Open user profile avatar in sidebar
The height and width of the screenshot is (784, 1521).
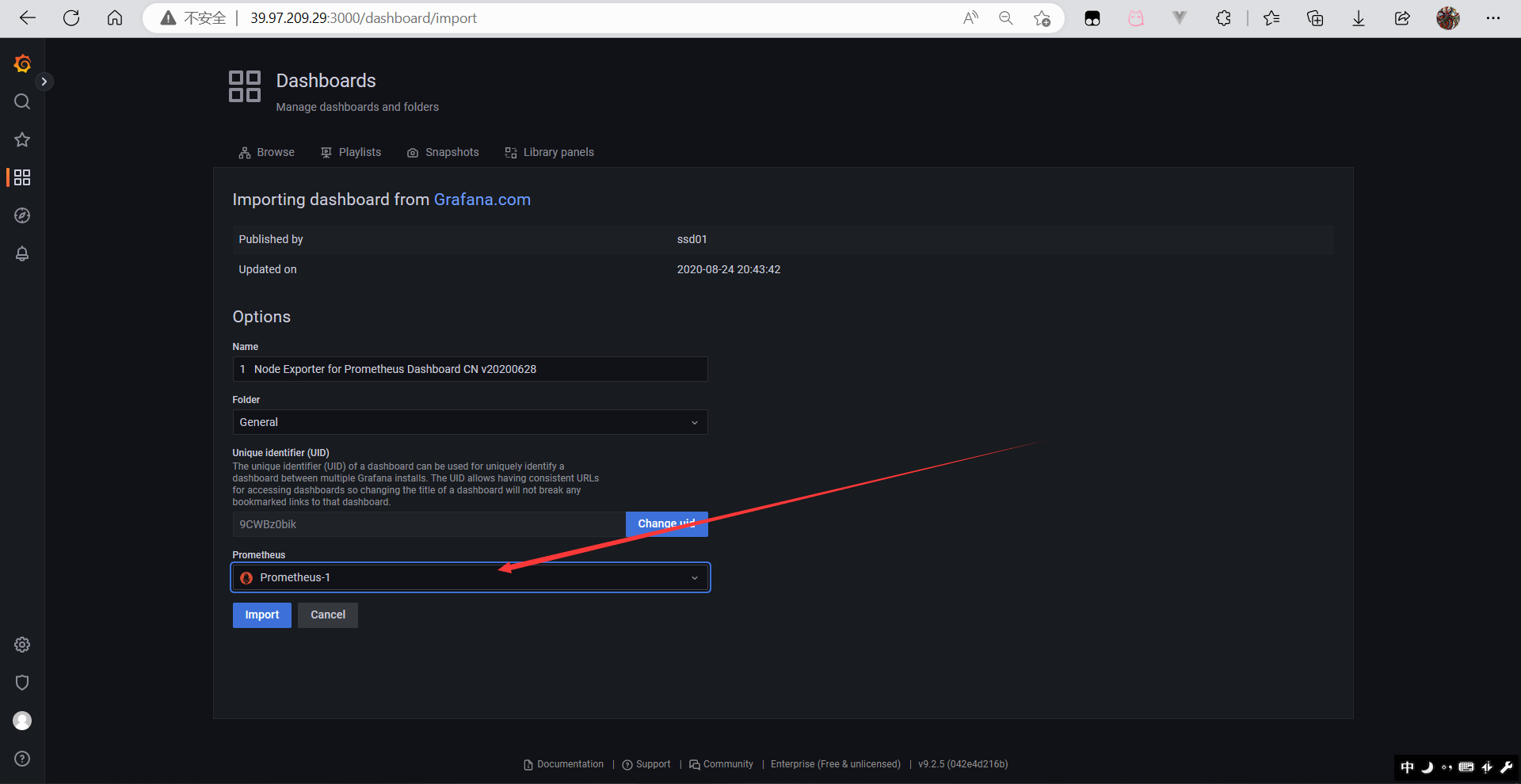tap(22, 721)
